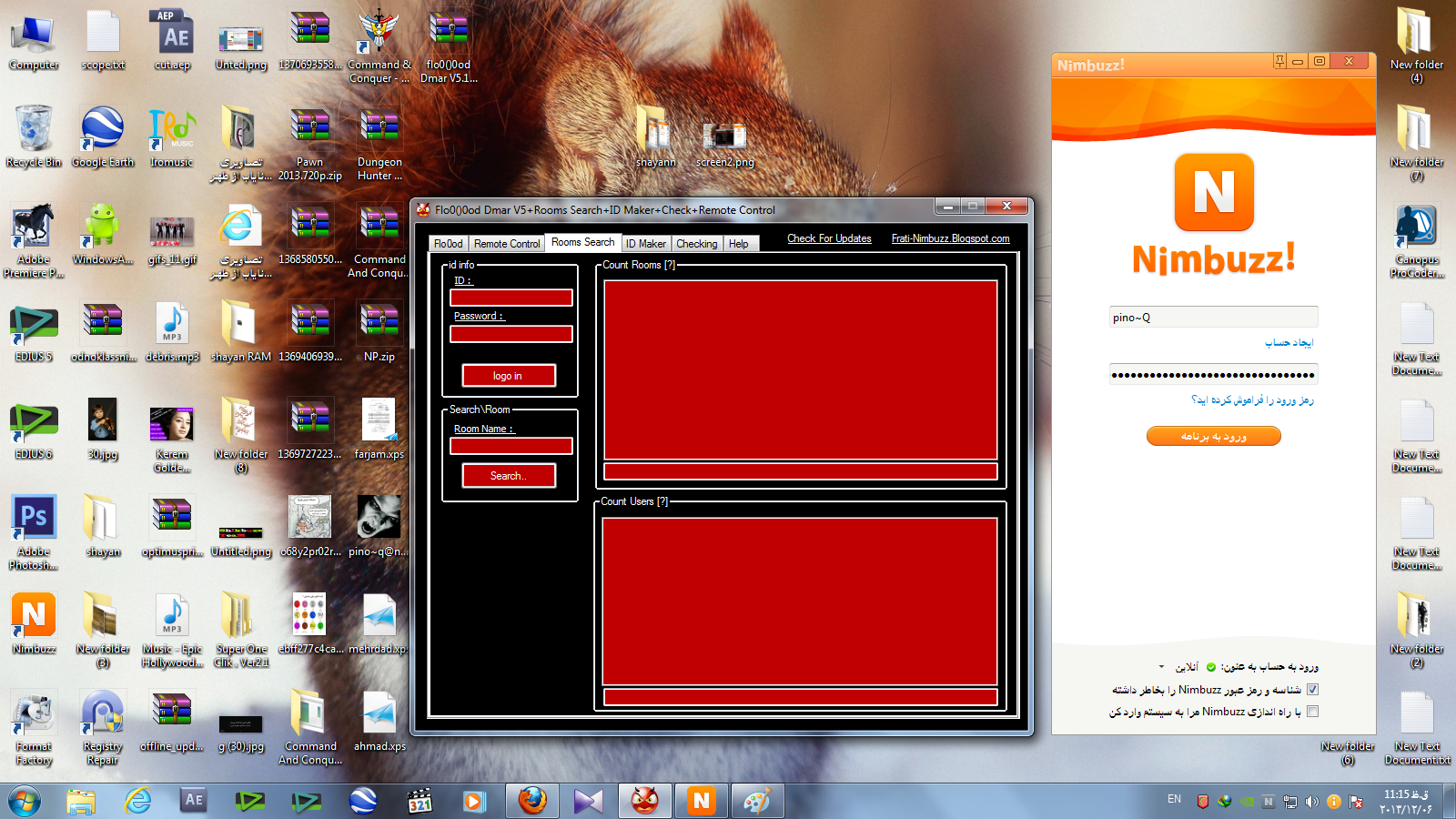Select the WindowsA... Android icon
Viewport: 1456px width, 819px height.
103,235
